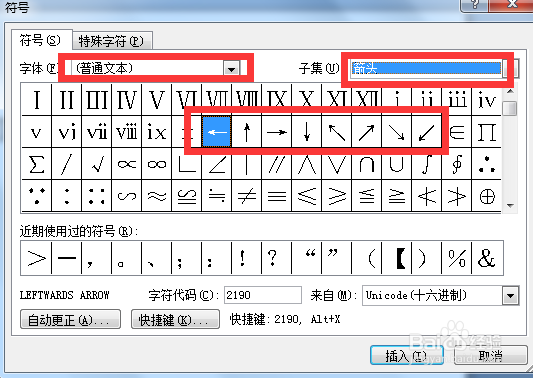Open 自动更正 AutoCorrect settings
Screen dimensions: 533x378
pyautogui.click(x=70, y=320)
